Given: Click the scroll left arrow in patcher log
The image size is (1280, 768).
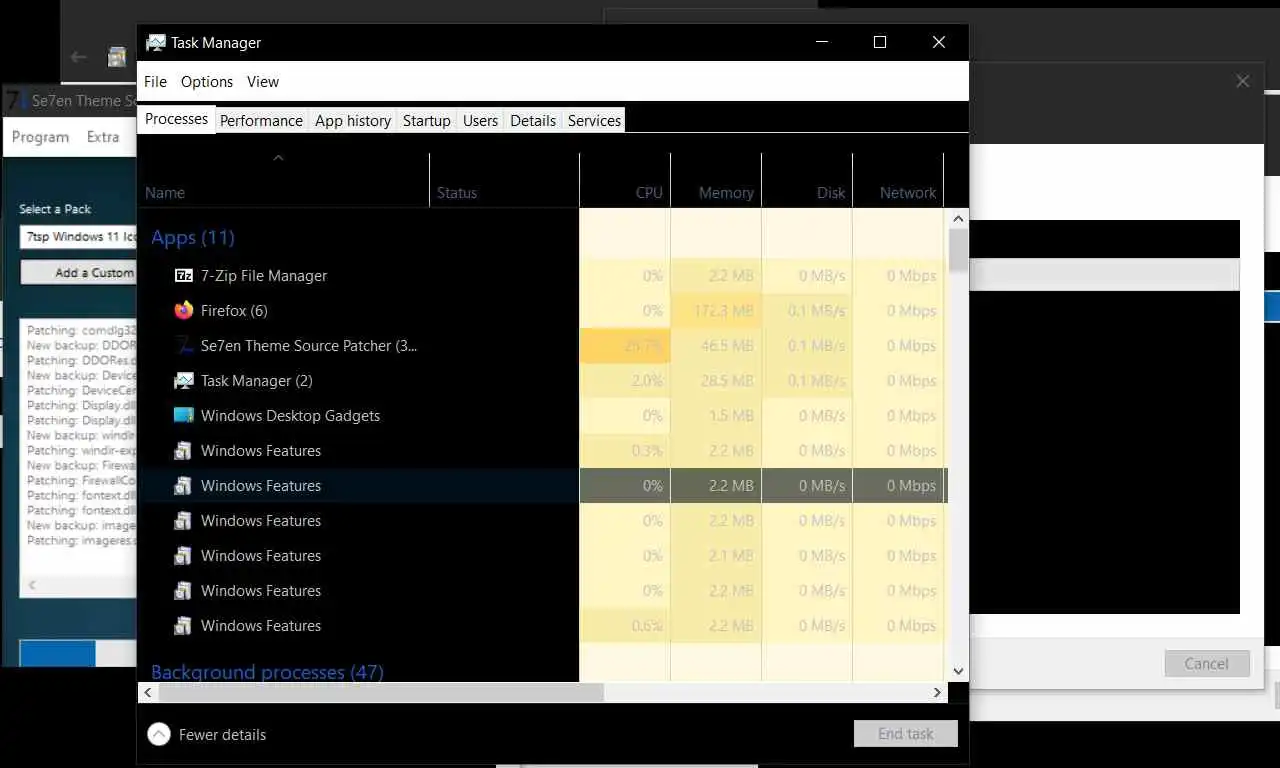Looking at the screenshot, I should pos(32,585).
